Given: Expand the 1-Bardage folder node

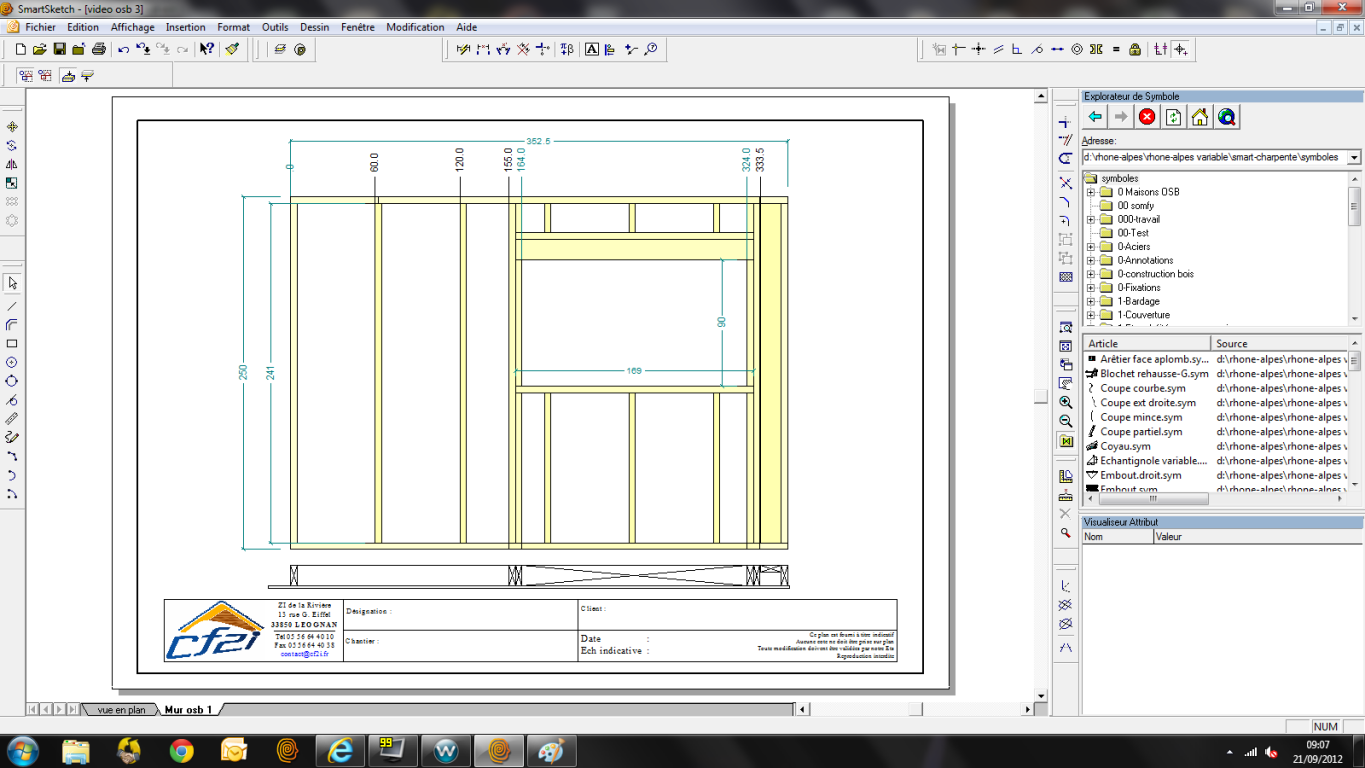Looking at the screenshot, I should [1091, 301].
